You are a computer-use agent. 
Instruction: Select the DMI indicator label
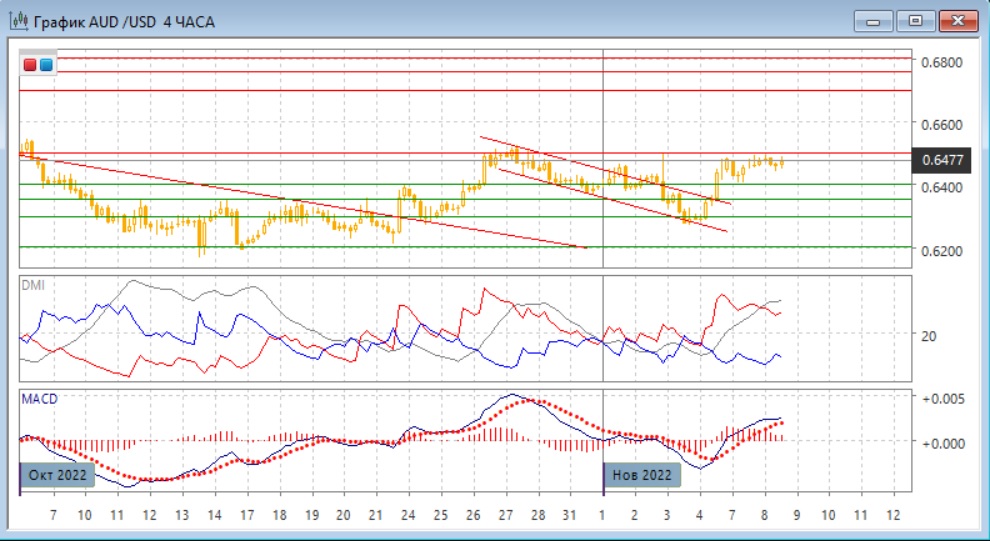[33, 285]
